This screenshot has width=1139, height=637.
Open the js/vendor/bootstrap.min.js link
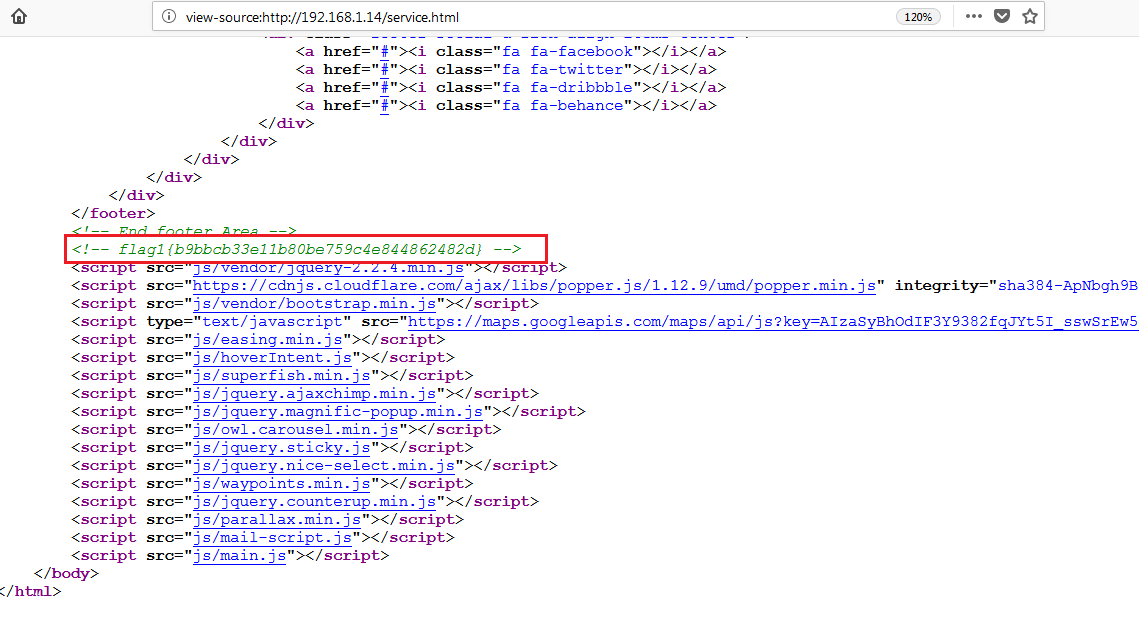pos(315,304)
